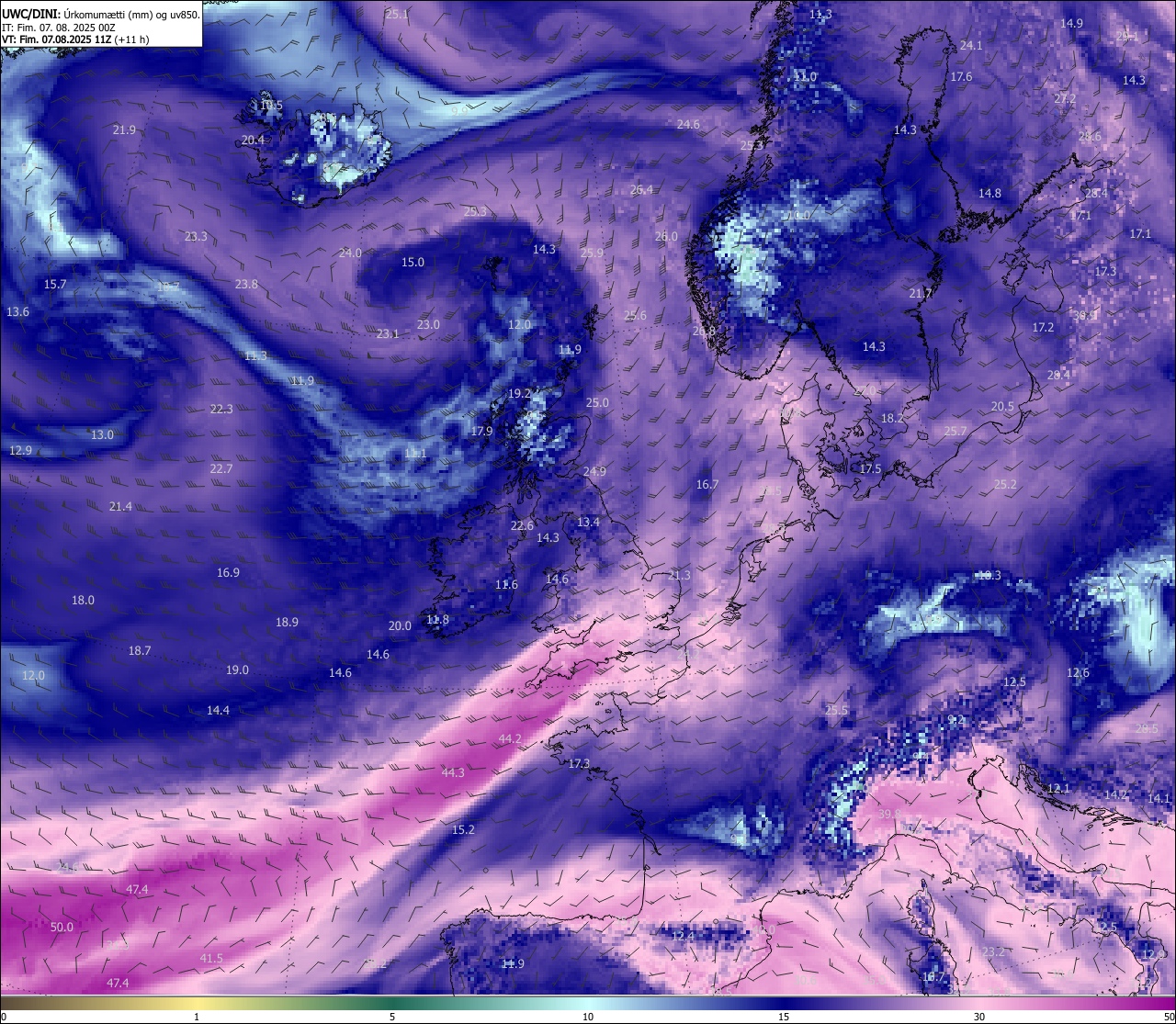1176x1024 pixels.
Task: Click the 14.9 value label
Action: 1071,24
